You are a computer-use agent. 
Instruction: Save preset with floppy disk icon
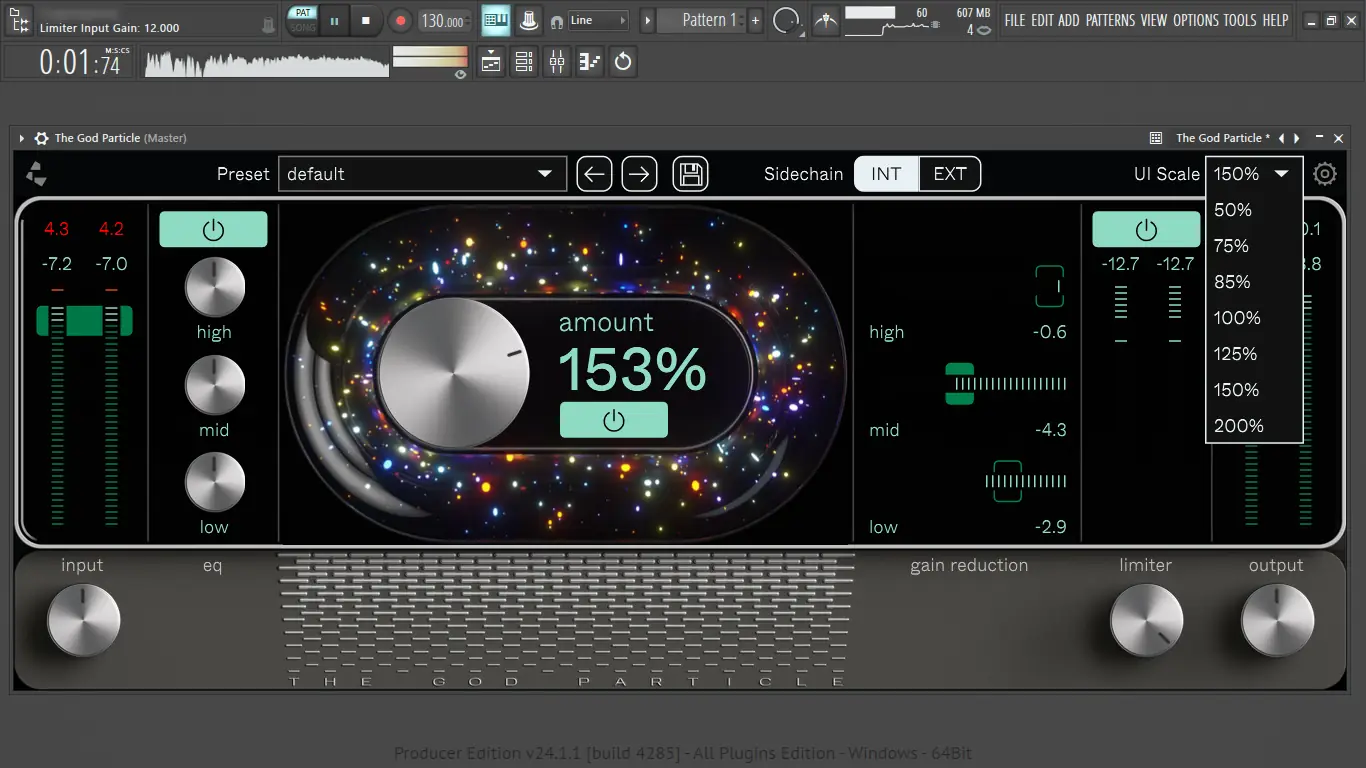pyautogui.click(x=690, y=174)
